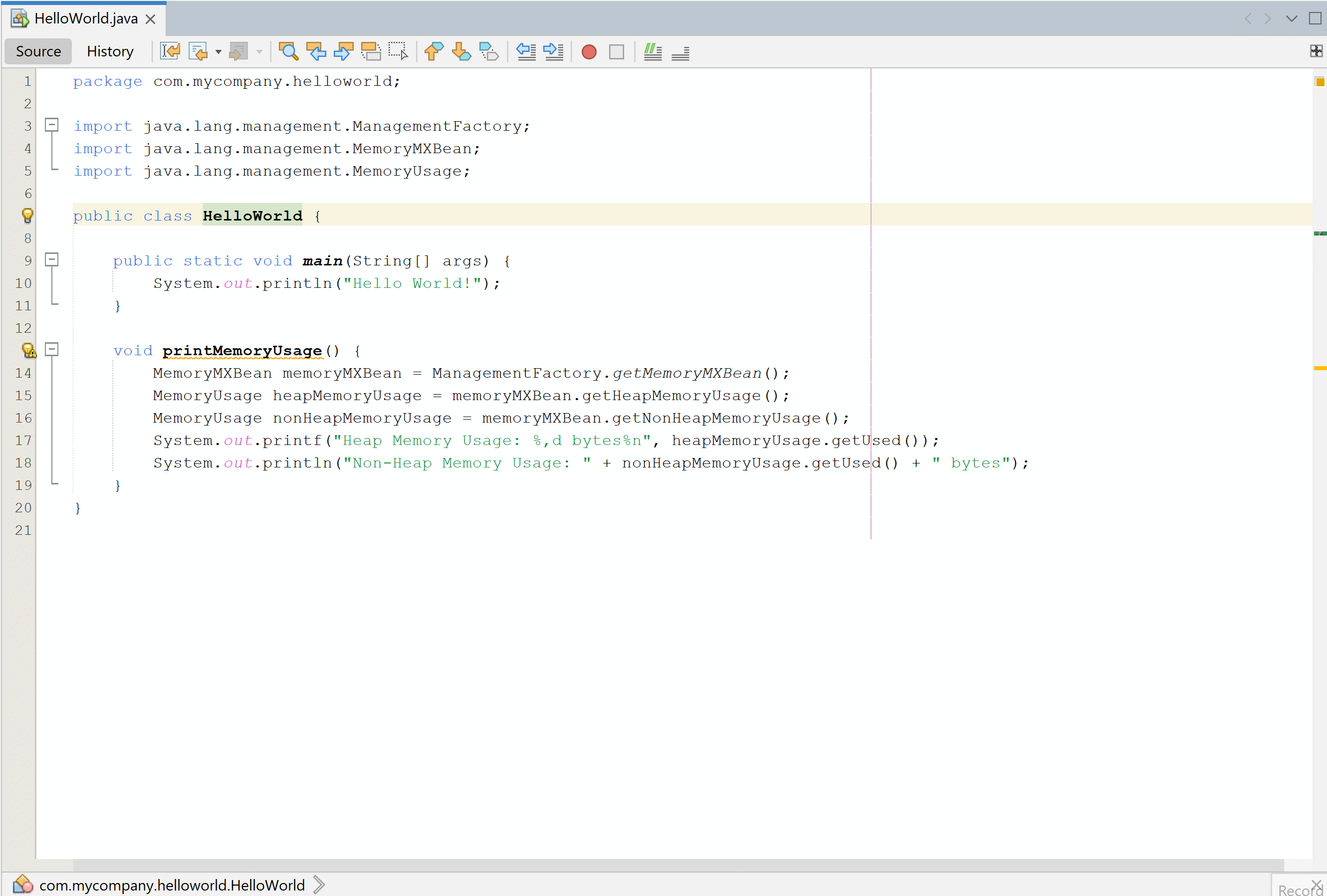Collapse the import statements block

pos(51,125)
